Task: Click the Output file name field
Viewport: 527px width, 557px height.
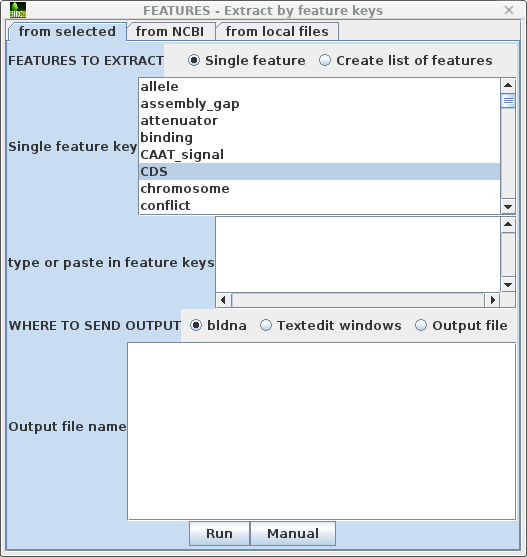Action: click(321, 431)
